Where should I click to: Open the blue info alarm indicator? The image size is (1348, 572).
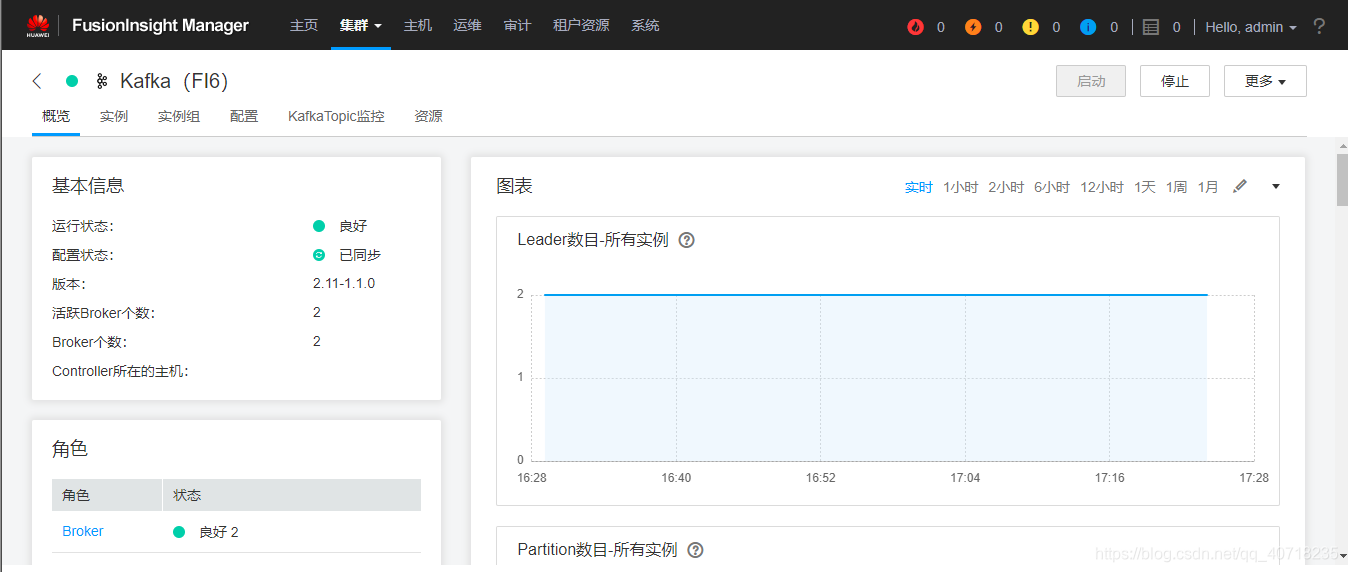[x=1088, y=27]
